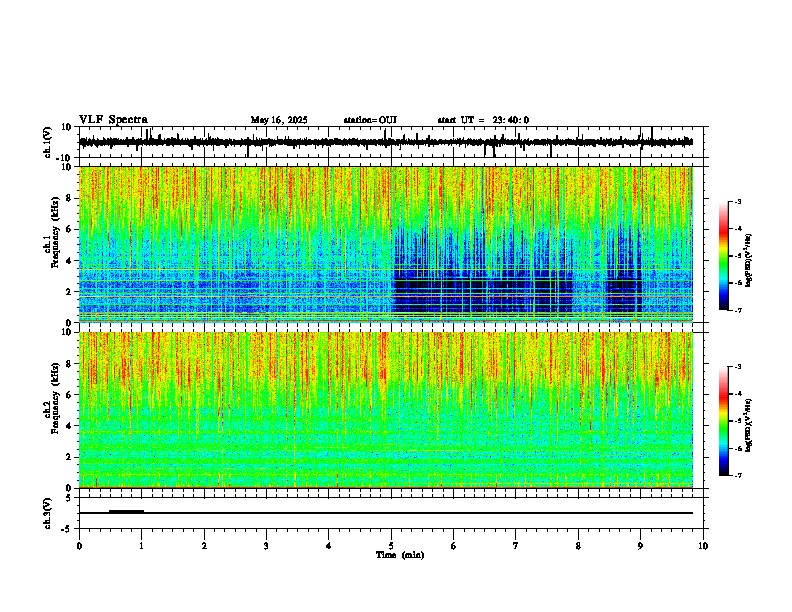Click the 'ch.1(V)' axis label
The width and height of the screenshot is (792, 612).
pos(47,142)
